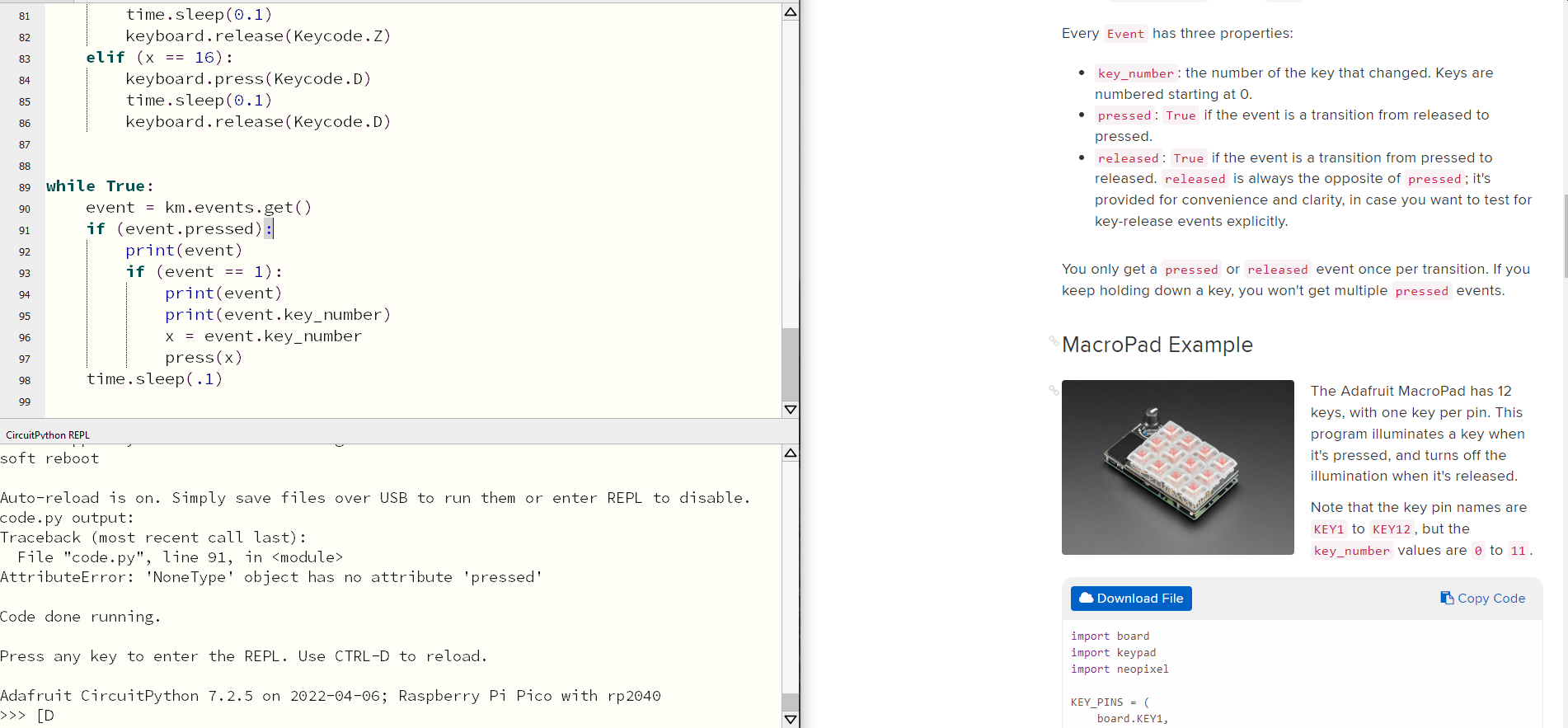
Task: Click 'press(x)' call in code editor
Action: coord(204,358)
